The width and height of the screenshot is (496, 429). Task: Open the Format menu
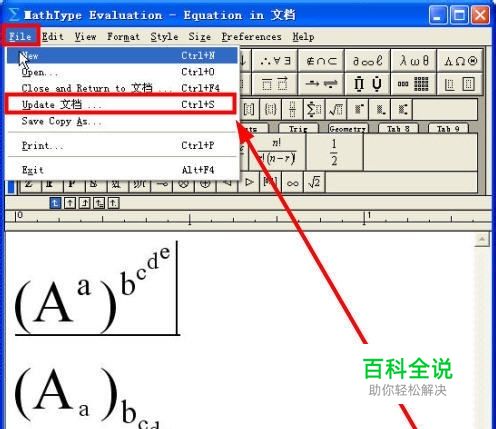point(123,36)
